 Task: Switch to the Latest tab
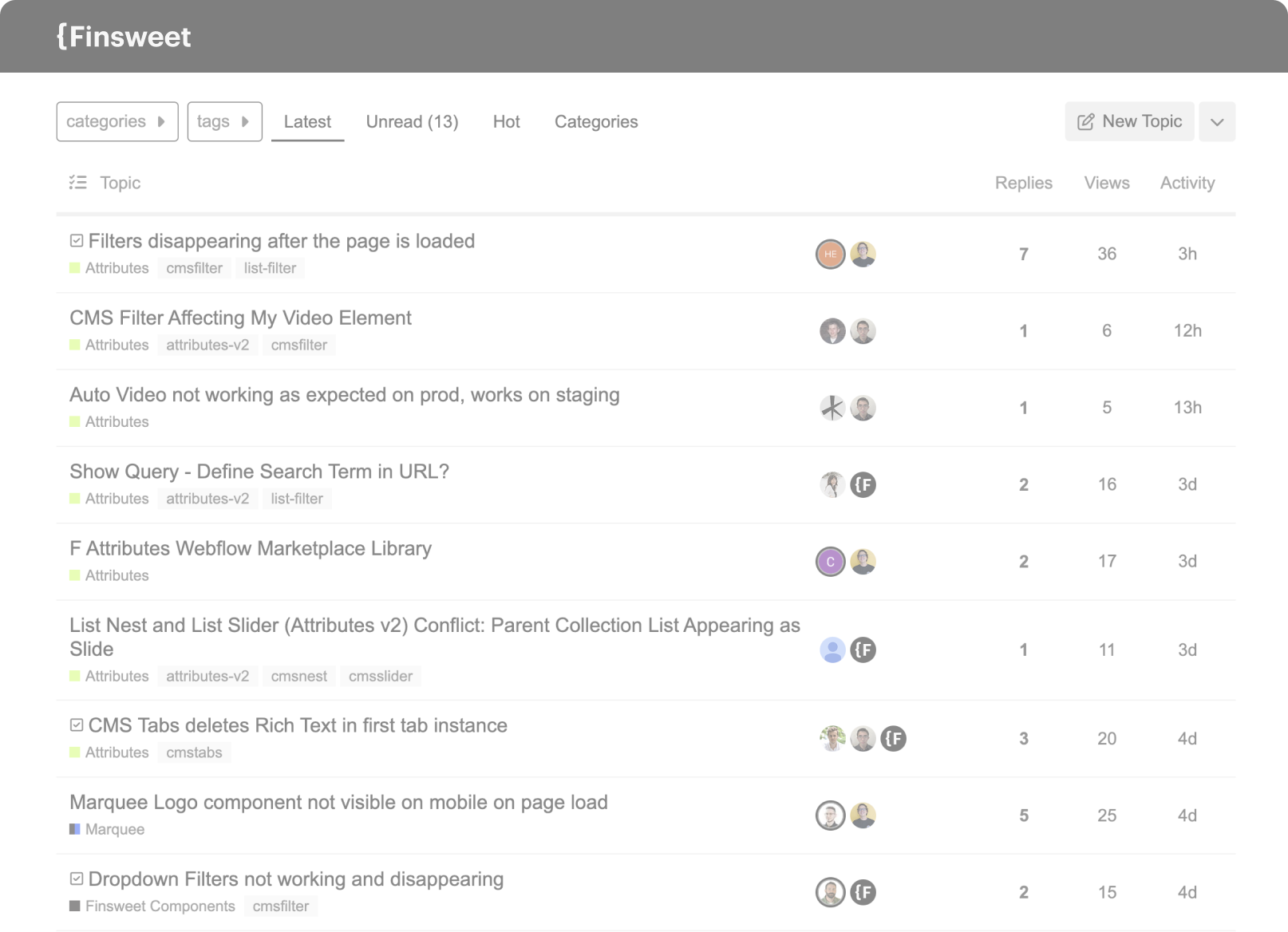[307, 121]
